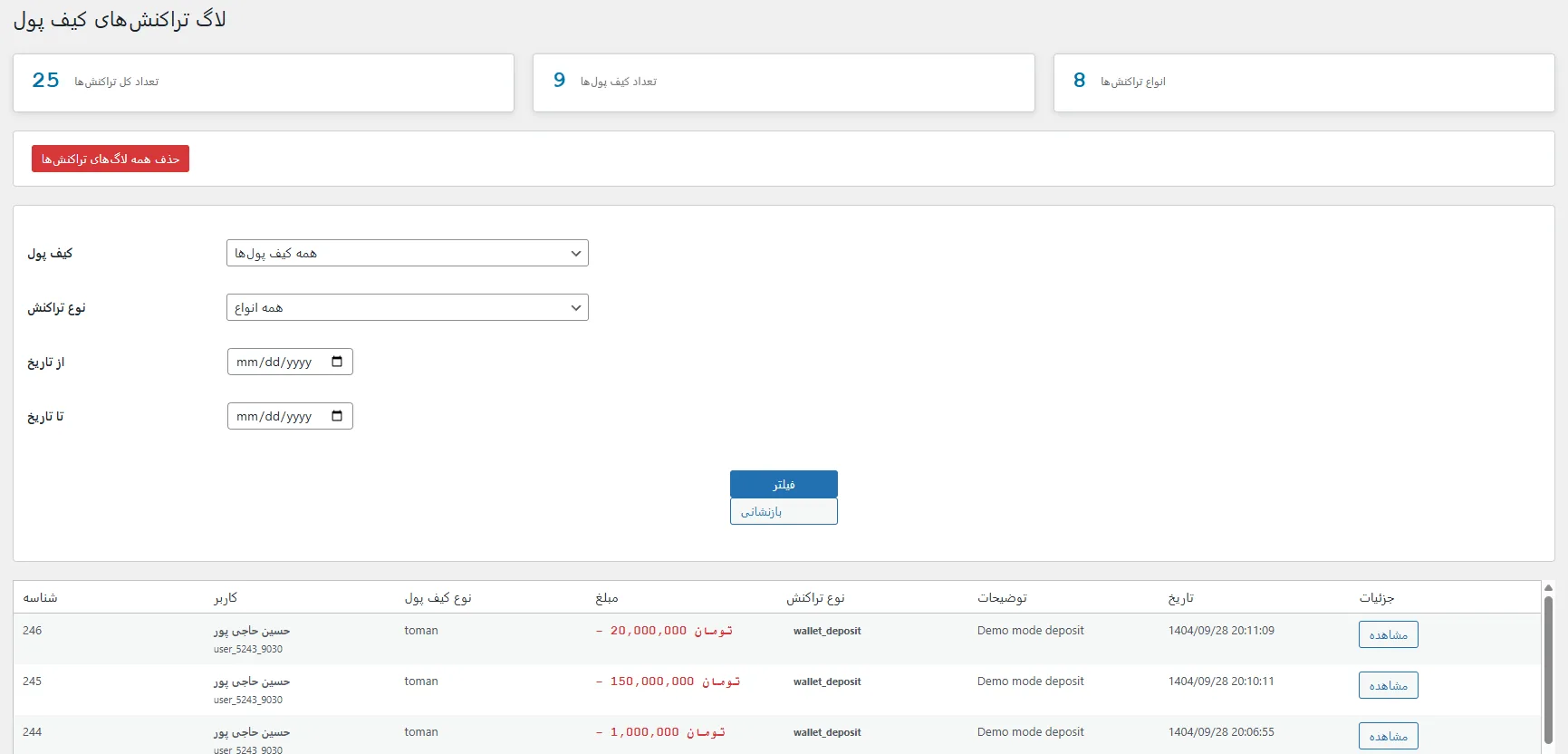
Task: Click the table scrollbar up arrow
Action: pyautogui.click(x=1548, y=587)
